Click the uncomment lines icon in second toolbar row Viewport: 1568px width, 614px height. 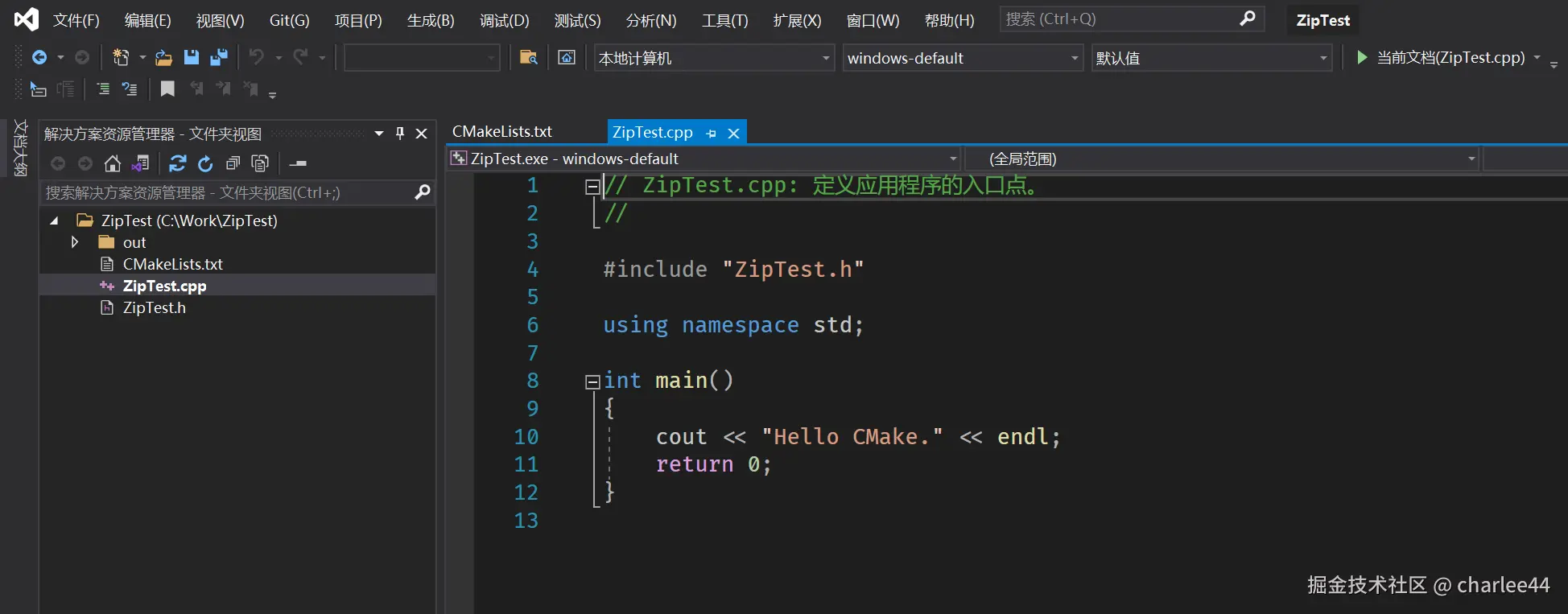pyautogui.click(x=130, y=89)
